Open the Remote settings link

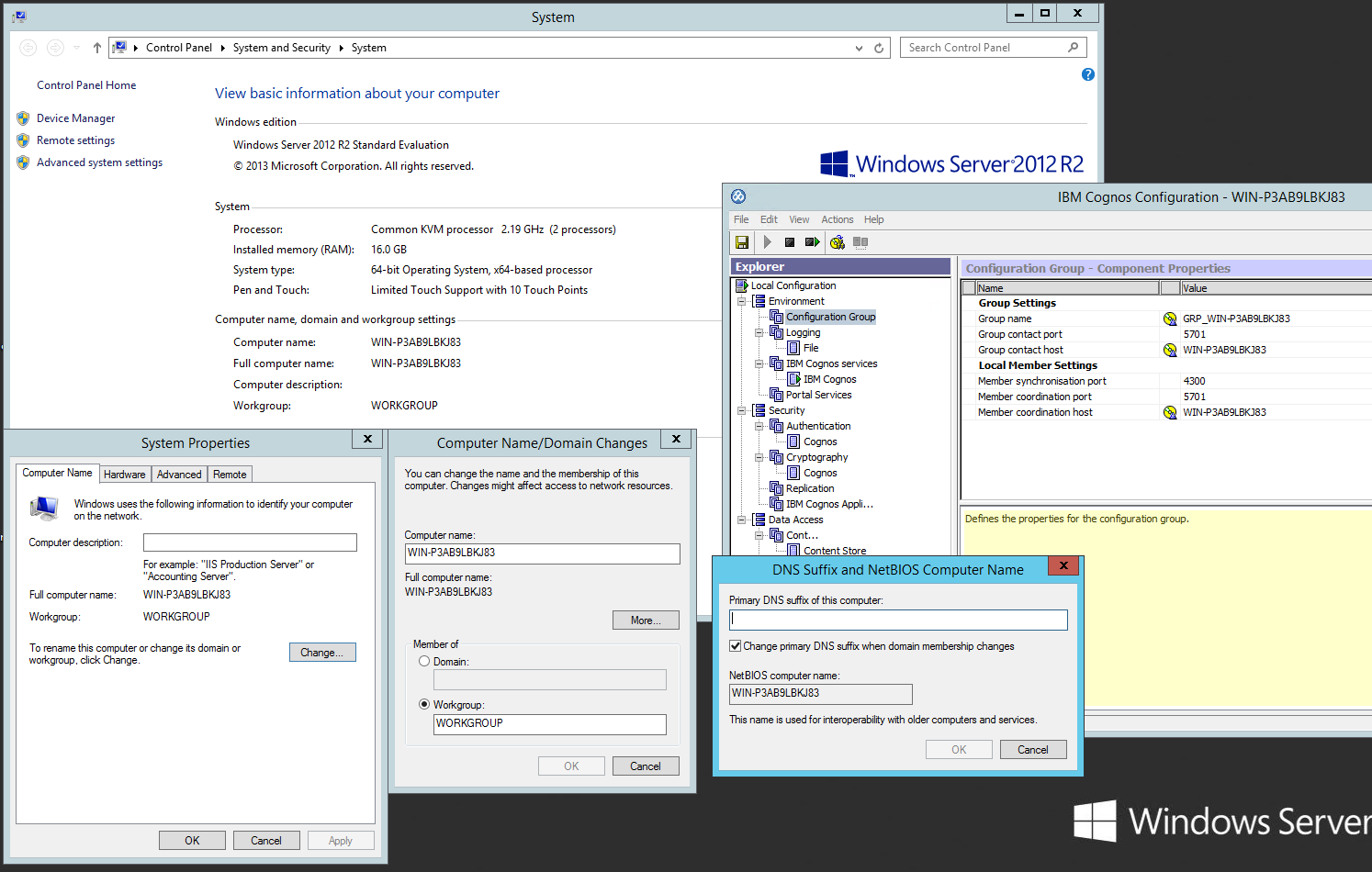[x=75, y=140]
